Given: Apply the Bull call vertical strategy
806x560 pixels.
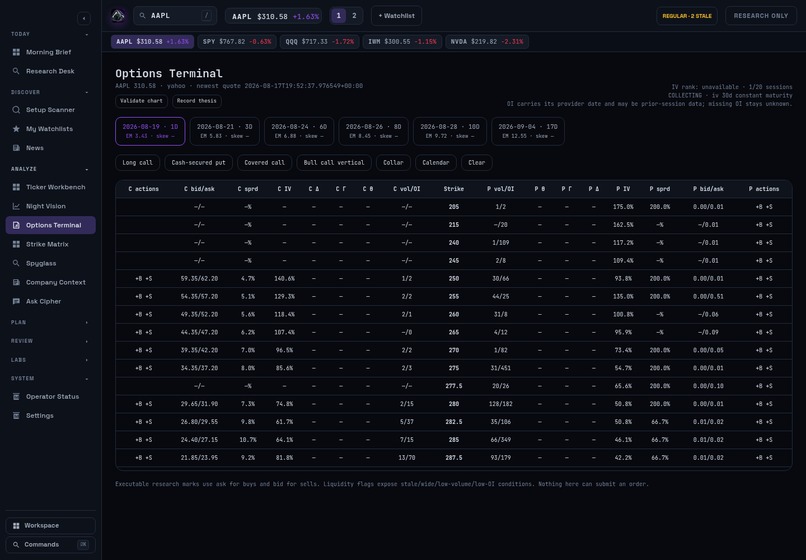Looking at the screenshot, I should tap(334, 162).
